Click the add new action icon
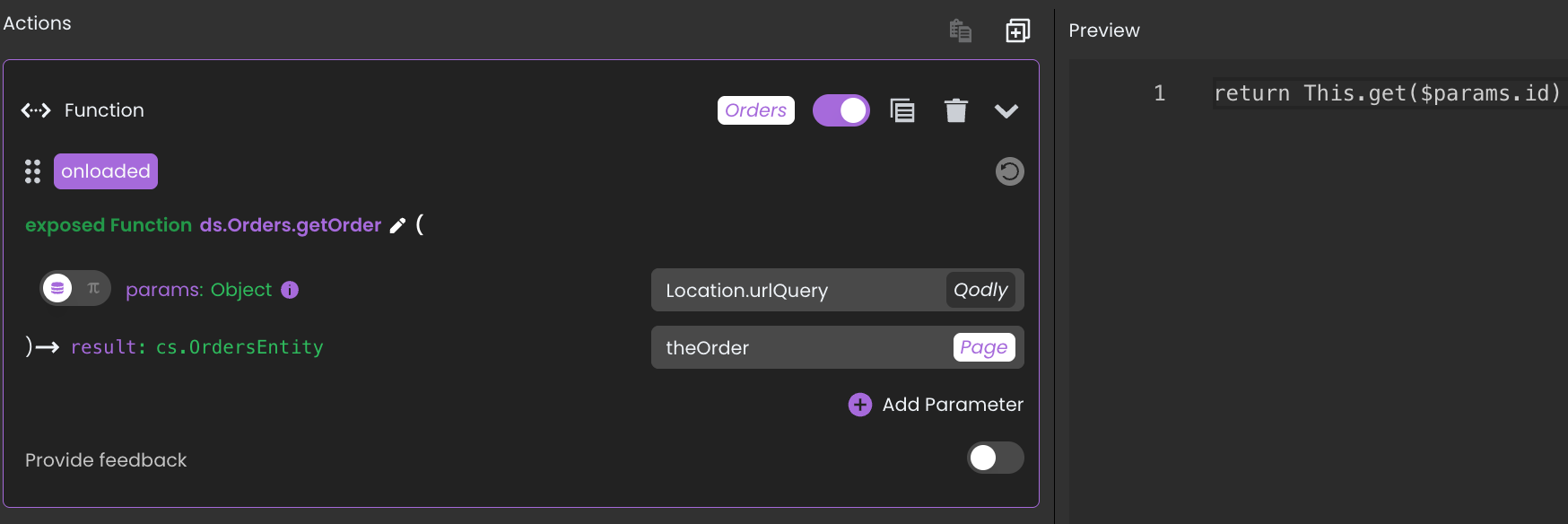Viewport: 1568px width, 524px height. pyautogui.click(x=1017, y=31)
